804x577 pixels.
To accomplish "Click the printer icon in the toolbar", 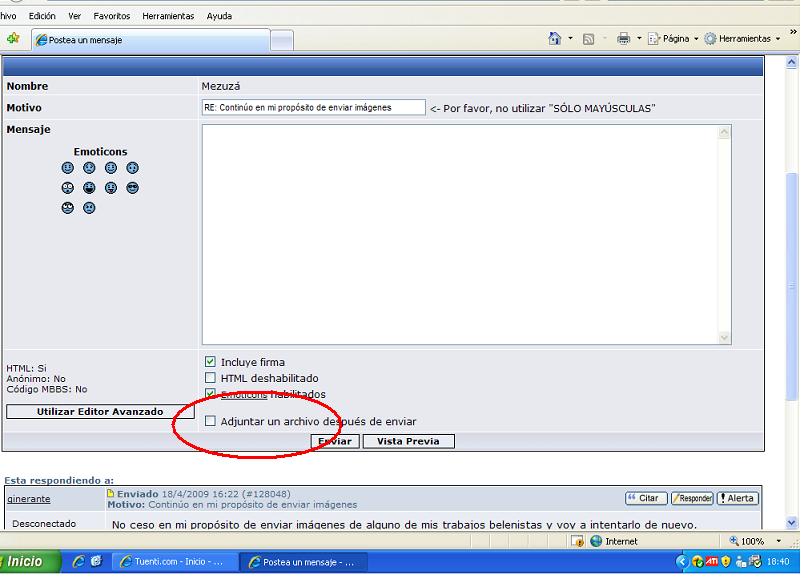I will (x=623, y=39).
